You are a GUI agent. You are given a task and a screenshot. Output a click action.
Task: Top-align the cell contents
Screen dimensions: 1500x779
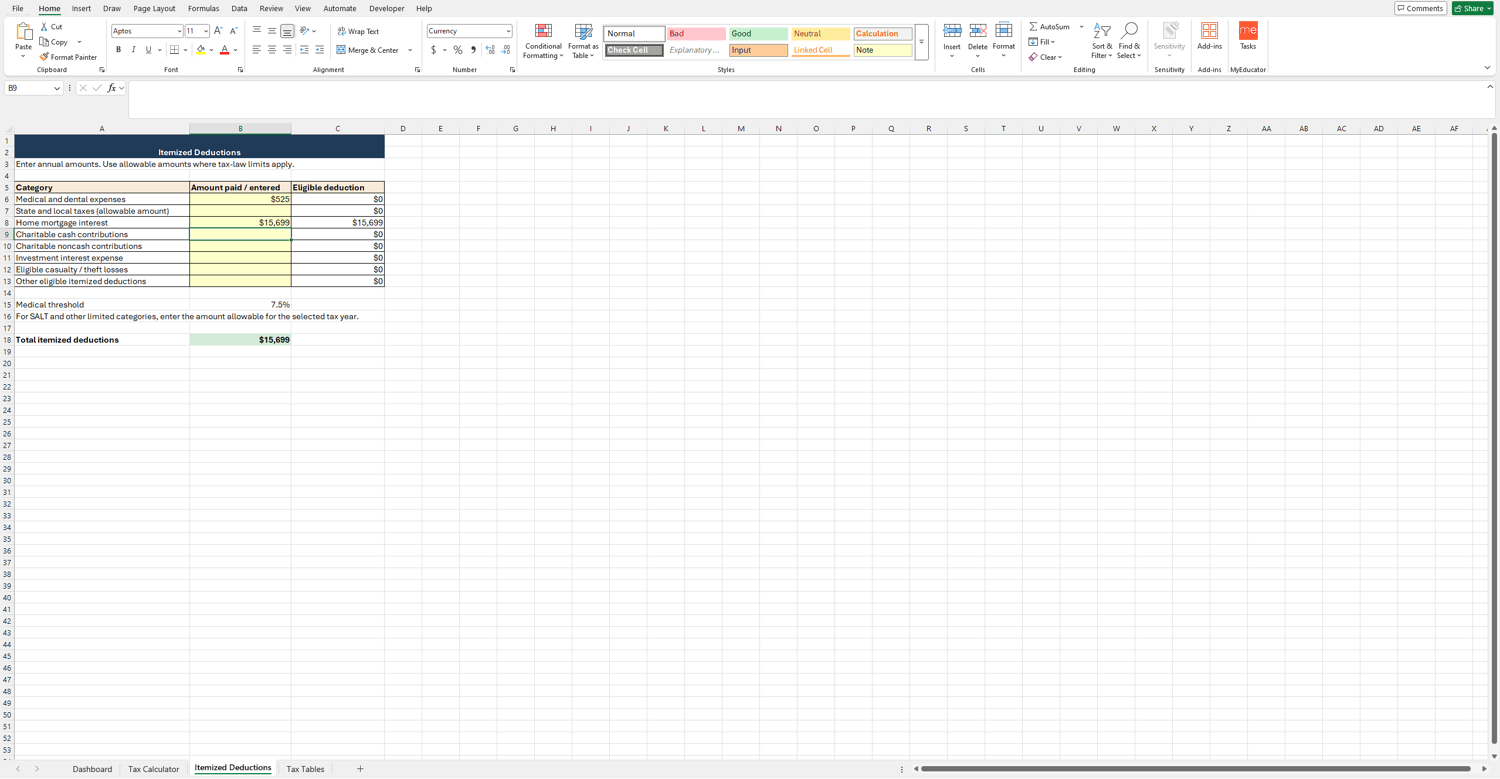257,31
